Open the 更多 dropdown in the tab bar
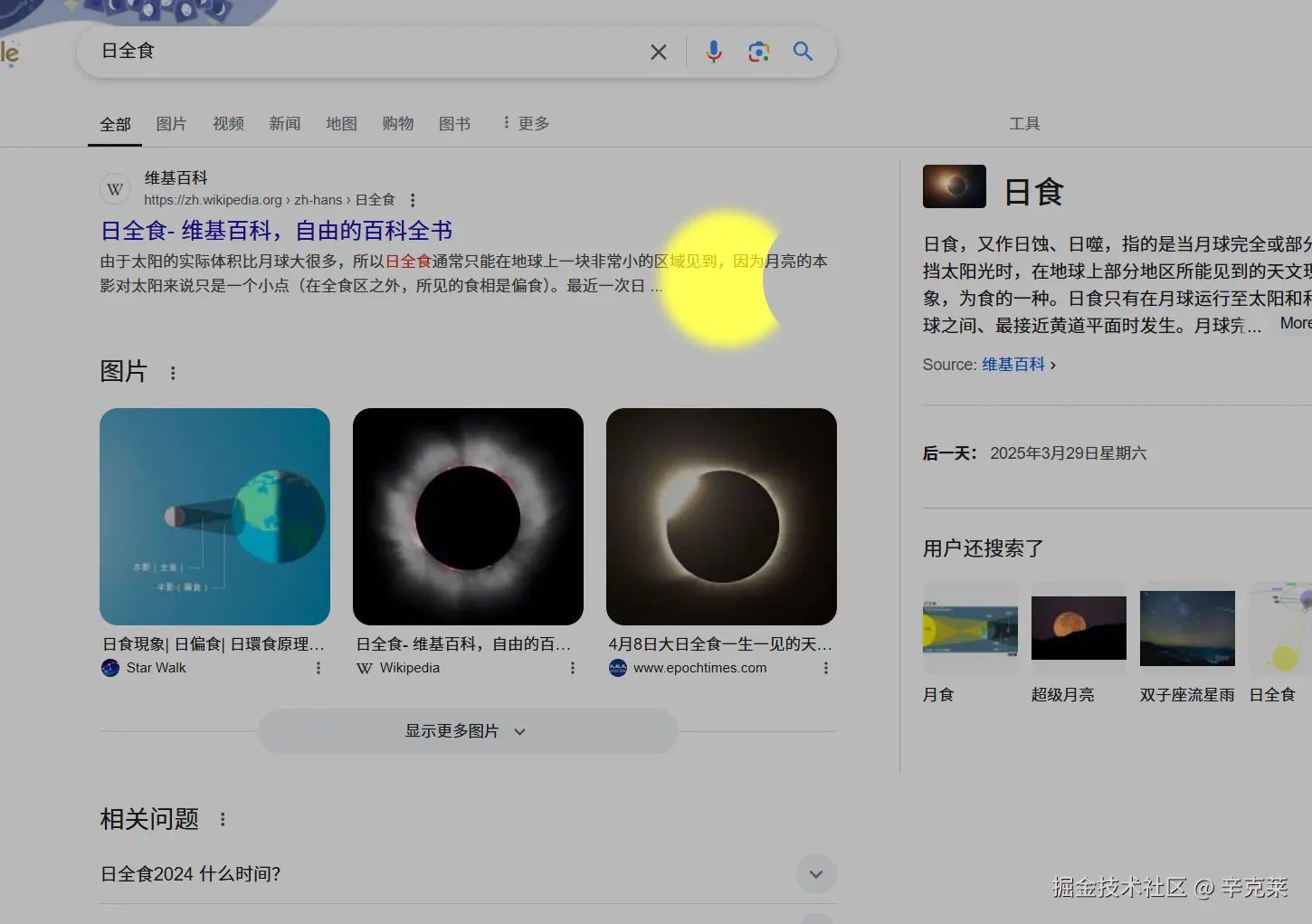 pyautogui.click(x=528, y=123)
